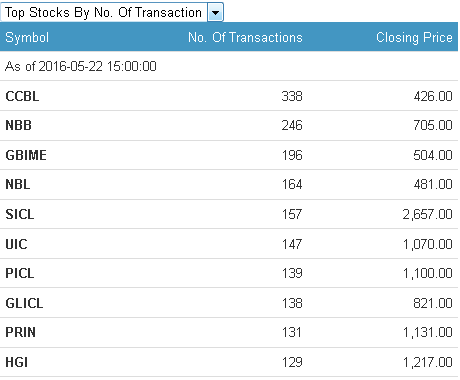This screenshot has height=380, width=460.
Task: Click HGI closing price 1,217.00
Action: [x=428, y=362]
